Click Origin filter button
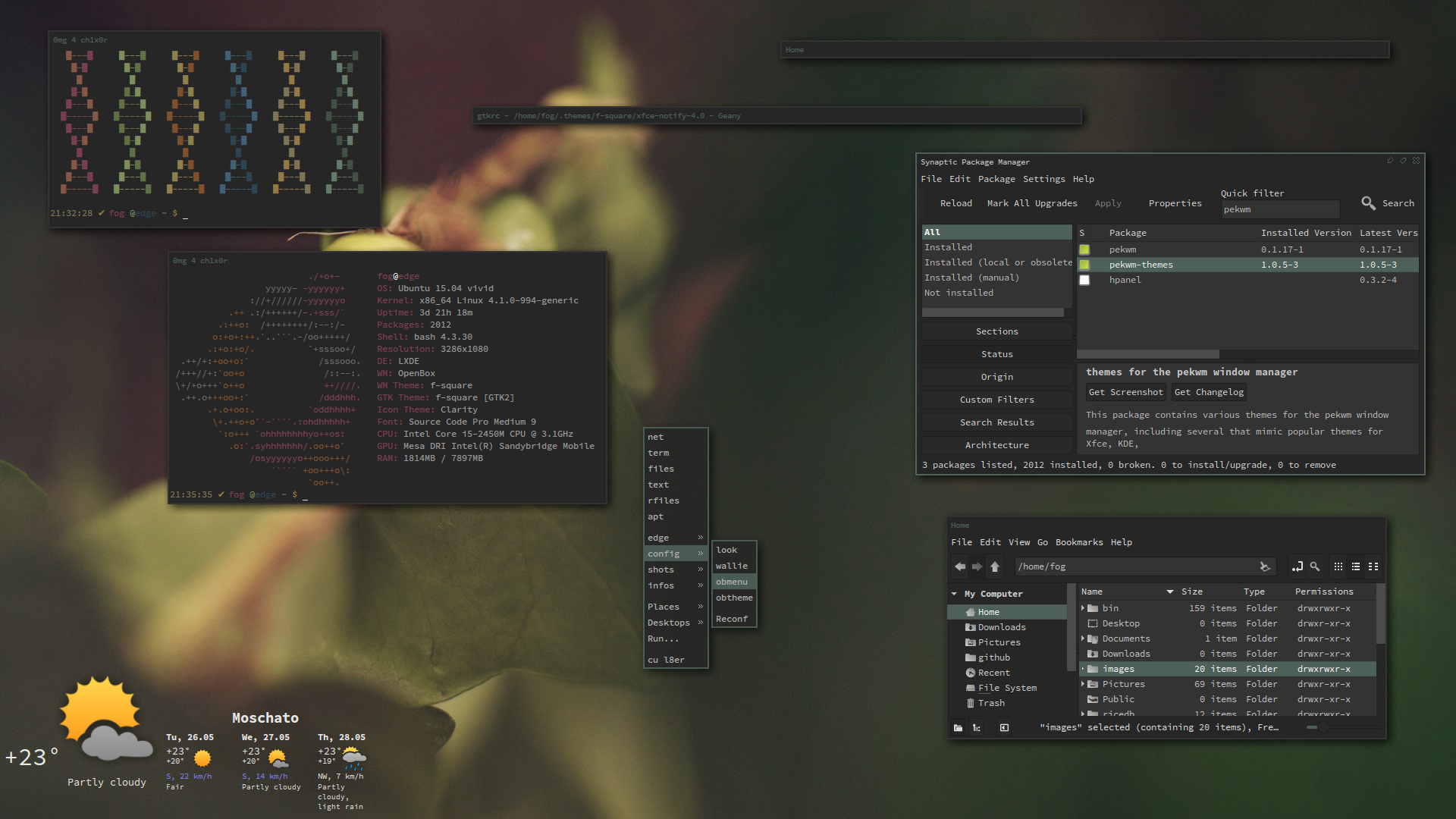Screen dimensions: 1456x819 point(996,377)
